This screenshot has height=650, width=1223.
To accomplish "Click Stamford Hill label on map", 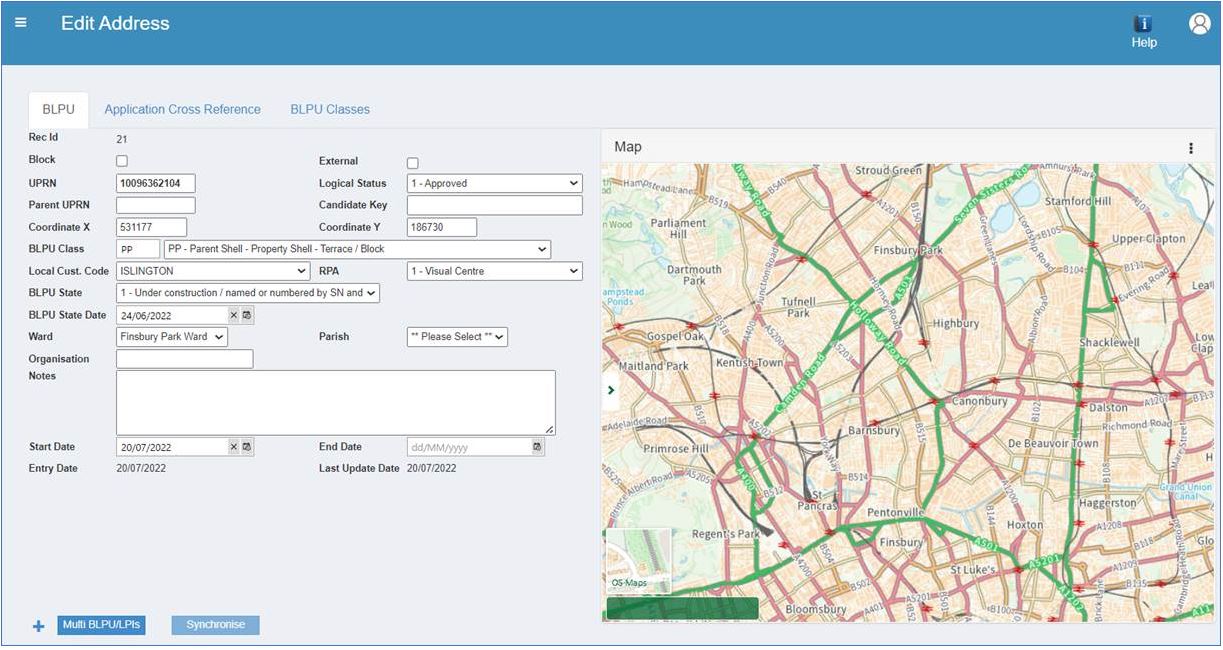I will click(x=1077, y=201).
